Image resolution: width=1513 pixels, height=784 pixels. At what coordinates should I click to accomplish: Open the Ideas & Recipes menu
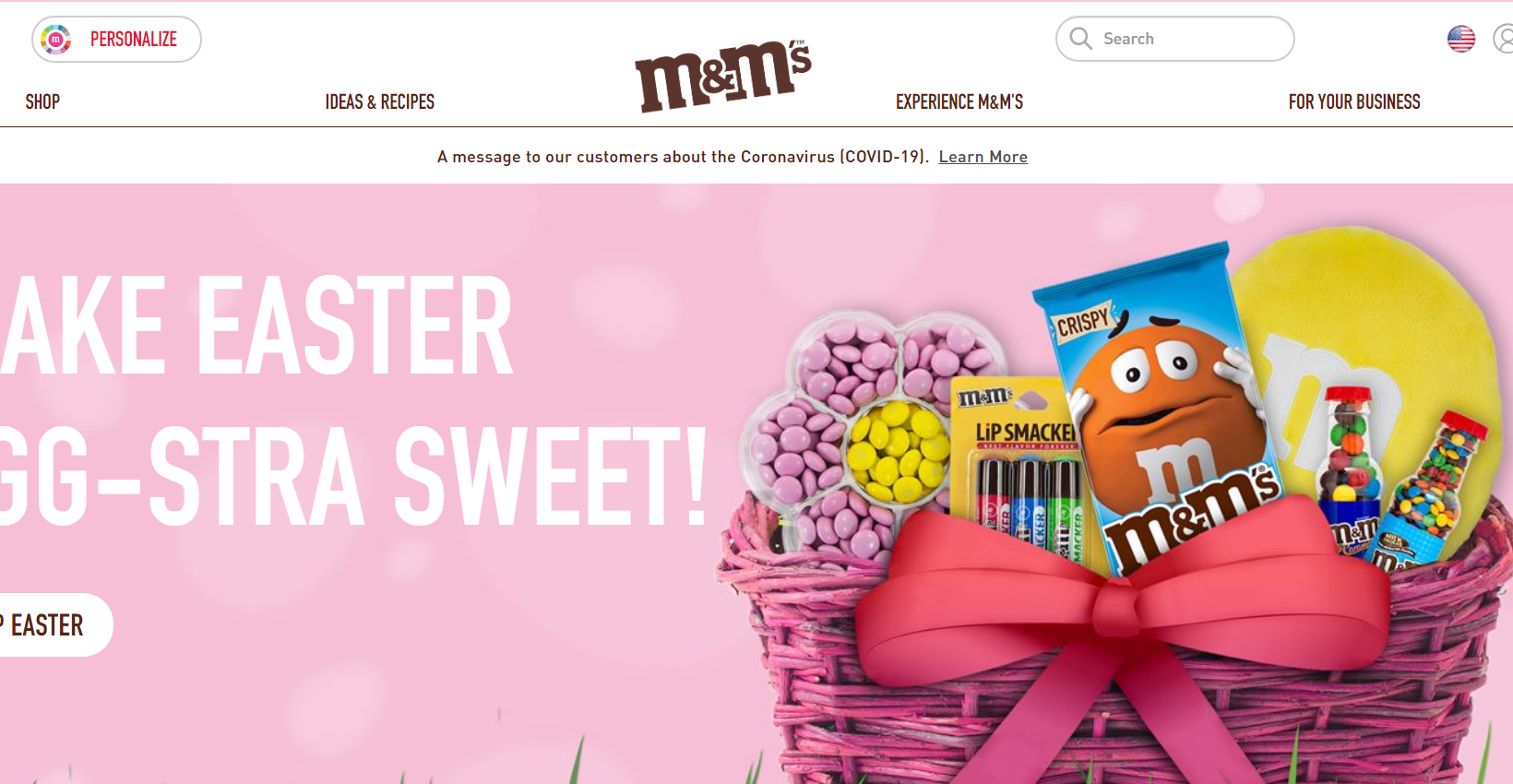[380, 101]
